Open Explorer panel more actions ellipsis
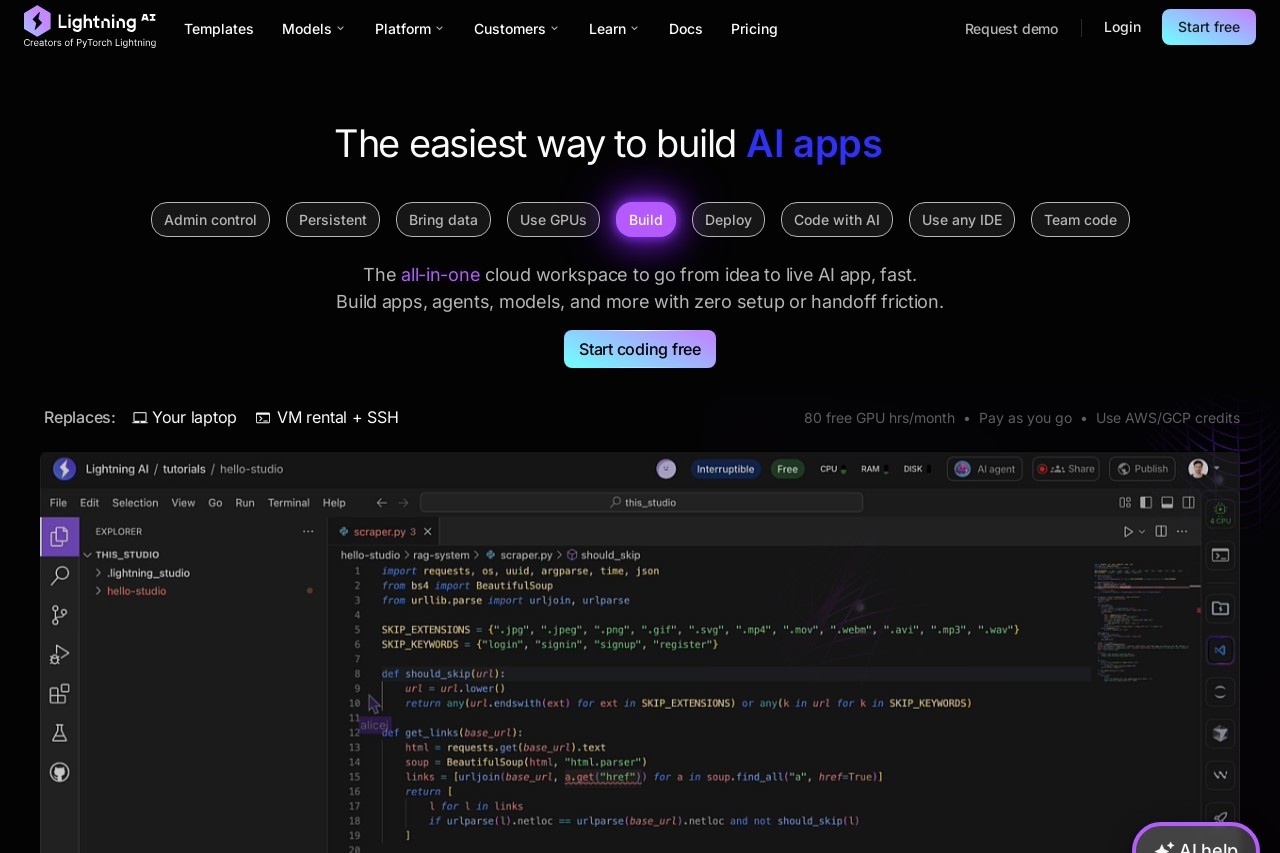 point(308,531)
